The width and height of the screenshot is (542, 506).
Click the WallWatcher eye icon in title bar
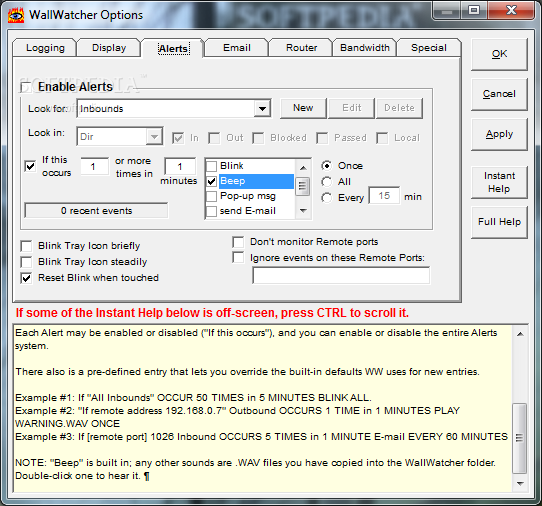16,15
